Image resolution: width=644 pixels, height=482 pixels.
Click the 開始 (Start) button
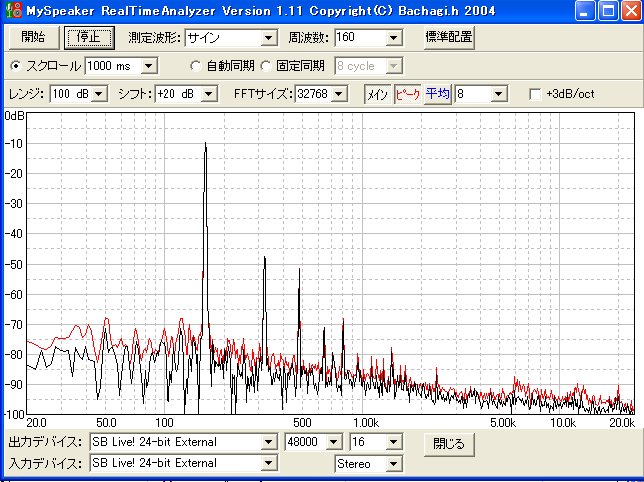31,38
